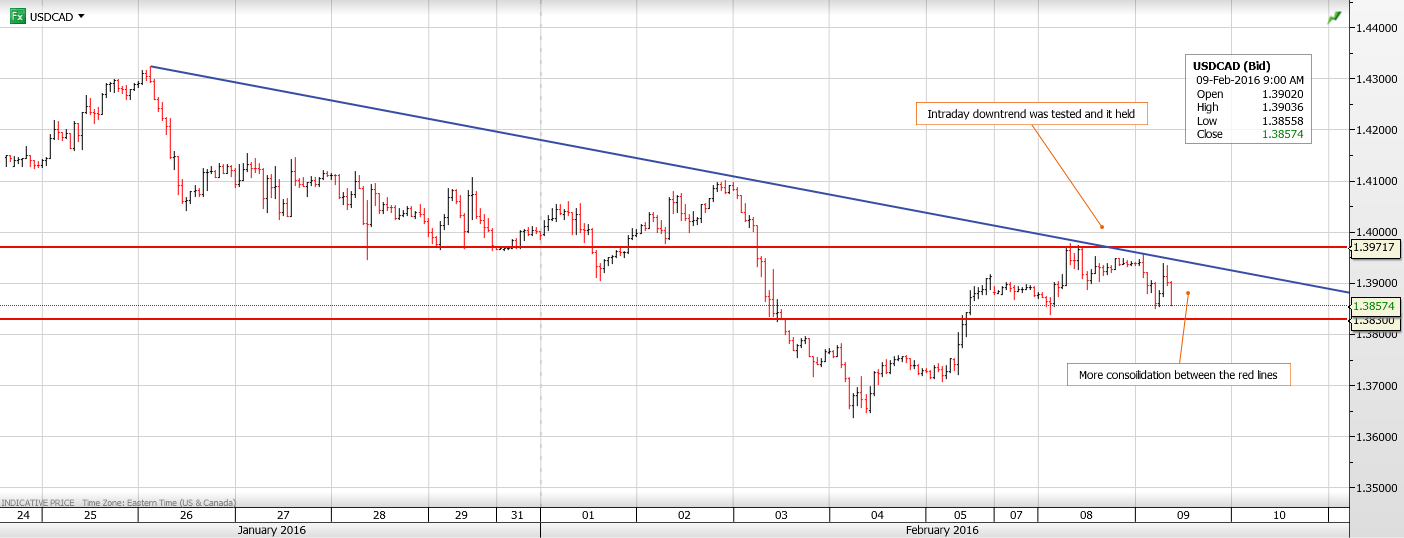Click the orange dot ending the downtrend annotation arrow
Viewport: 1404px width, 538px height.
point(1101,226)
